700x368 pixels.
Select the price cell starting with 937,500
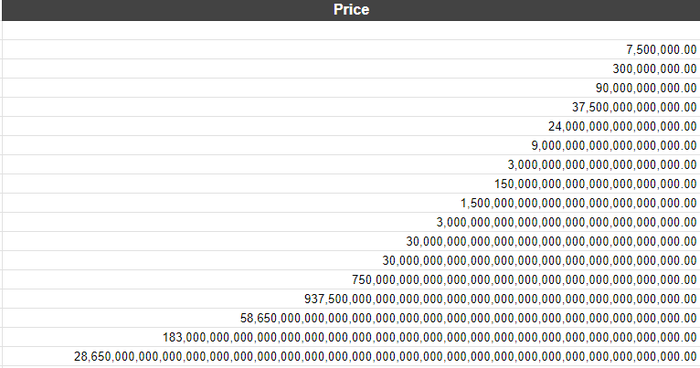point(351,299)
